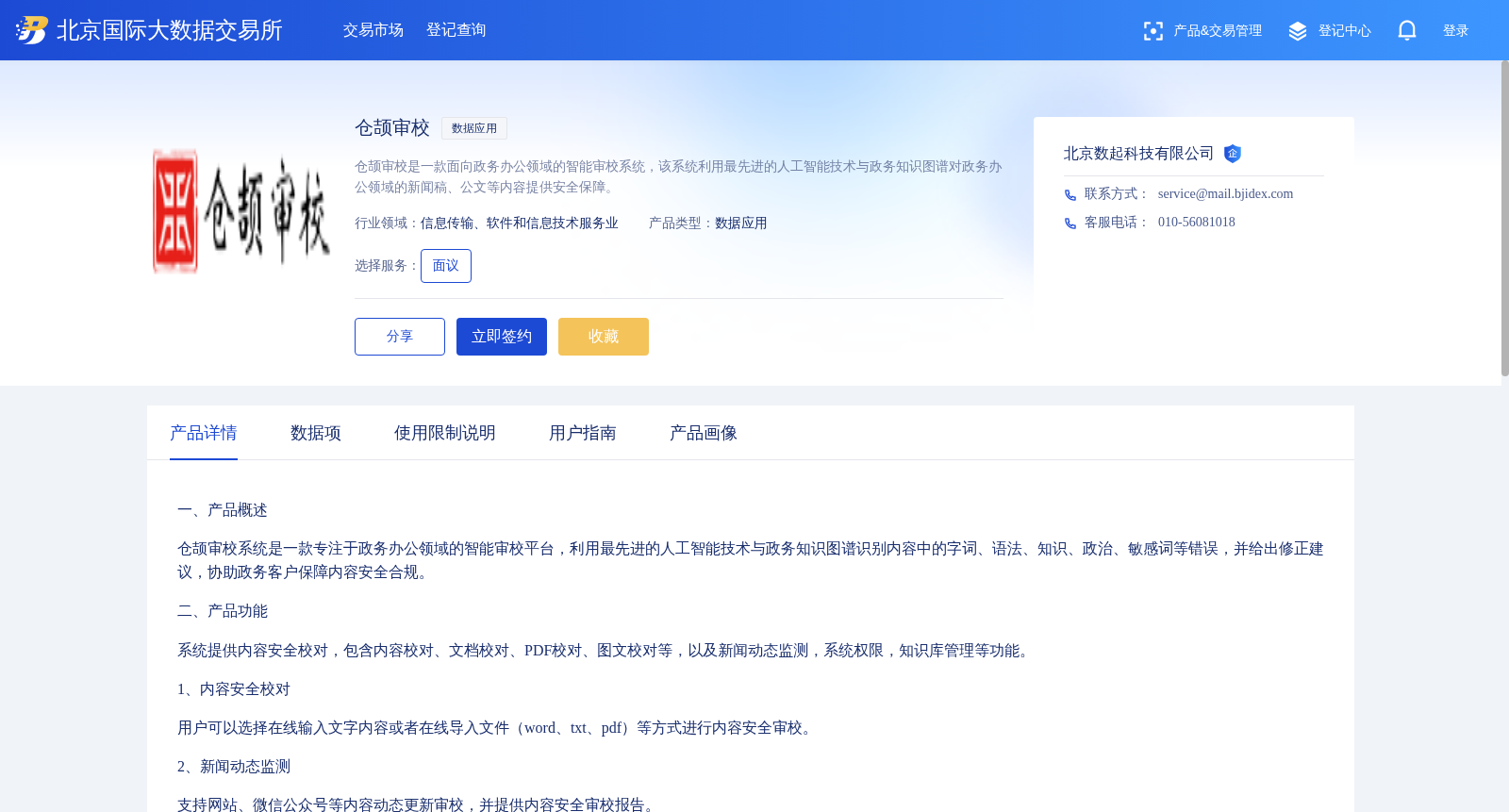The height and width of the screenshot is (812, 1509).
Task: Click the subheading 1、内容安全校对
Action: (x=234, y=689)
